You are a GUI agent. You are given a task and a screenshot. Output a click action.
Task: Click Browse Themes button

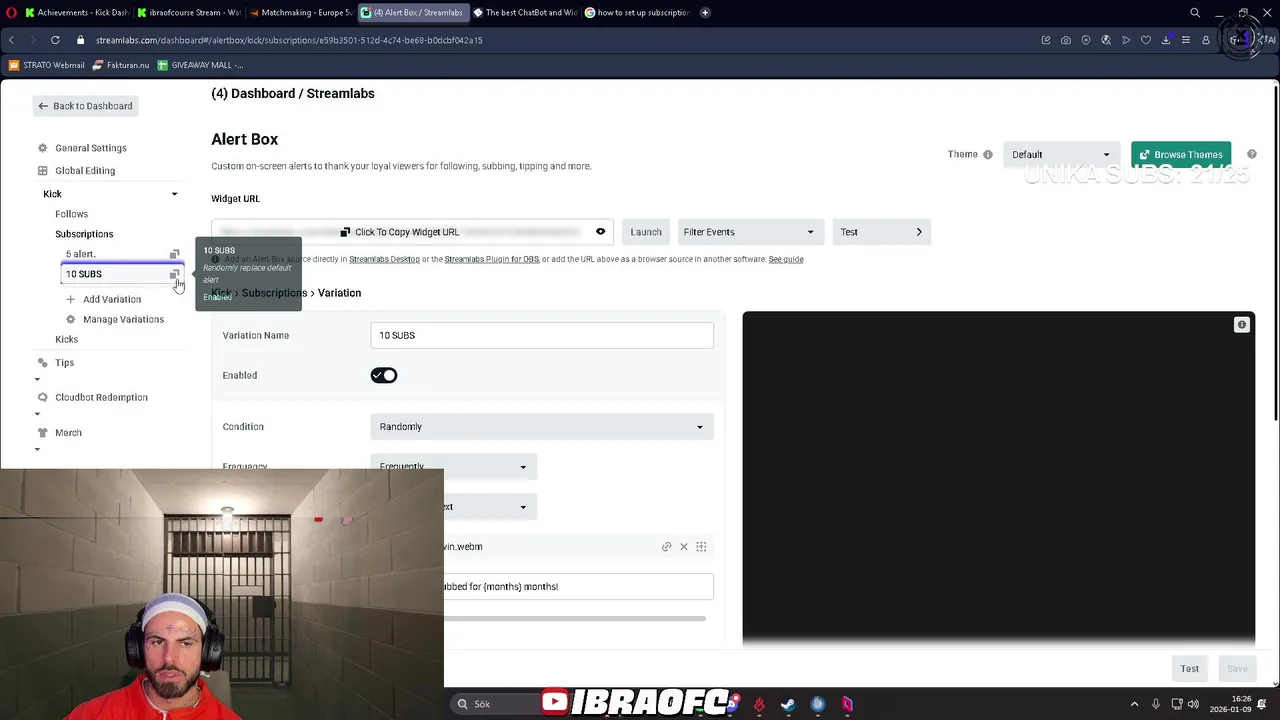click(x=1181, y=155)
